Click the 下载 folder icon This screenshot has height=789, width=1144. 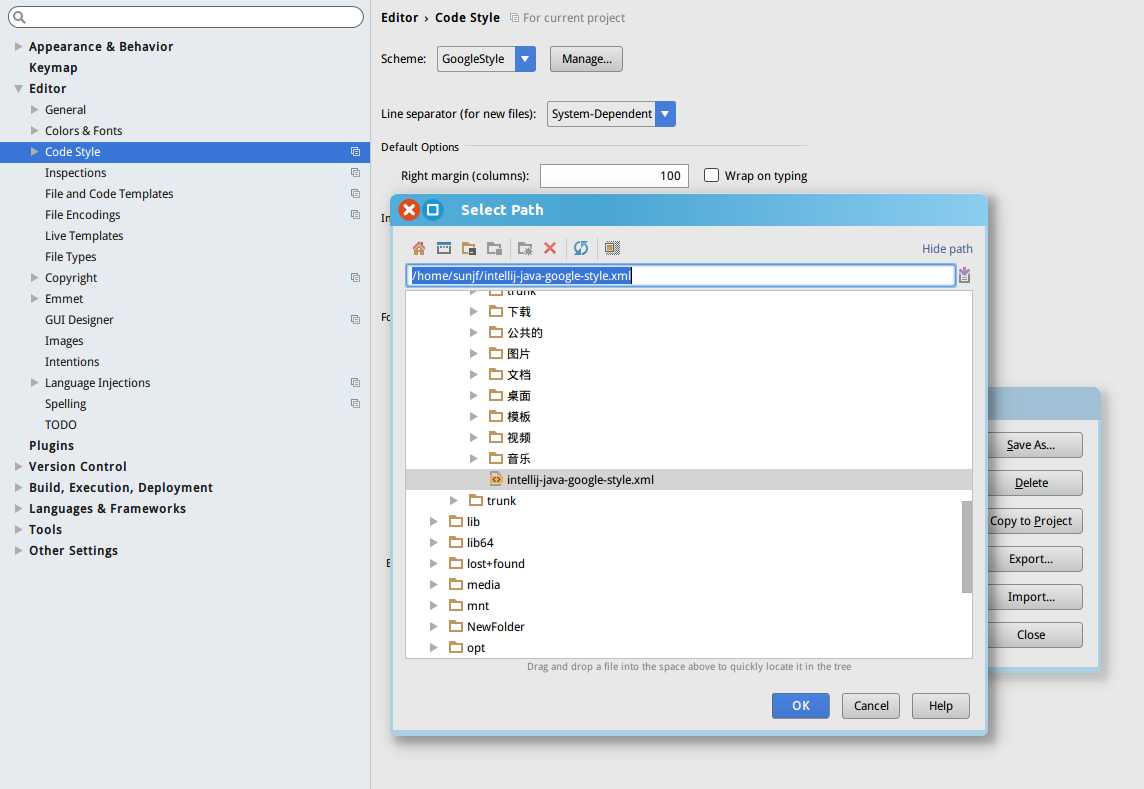point(496,312)
